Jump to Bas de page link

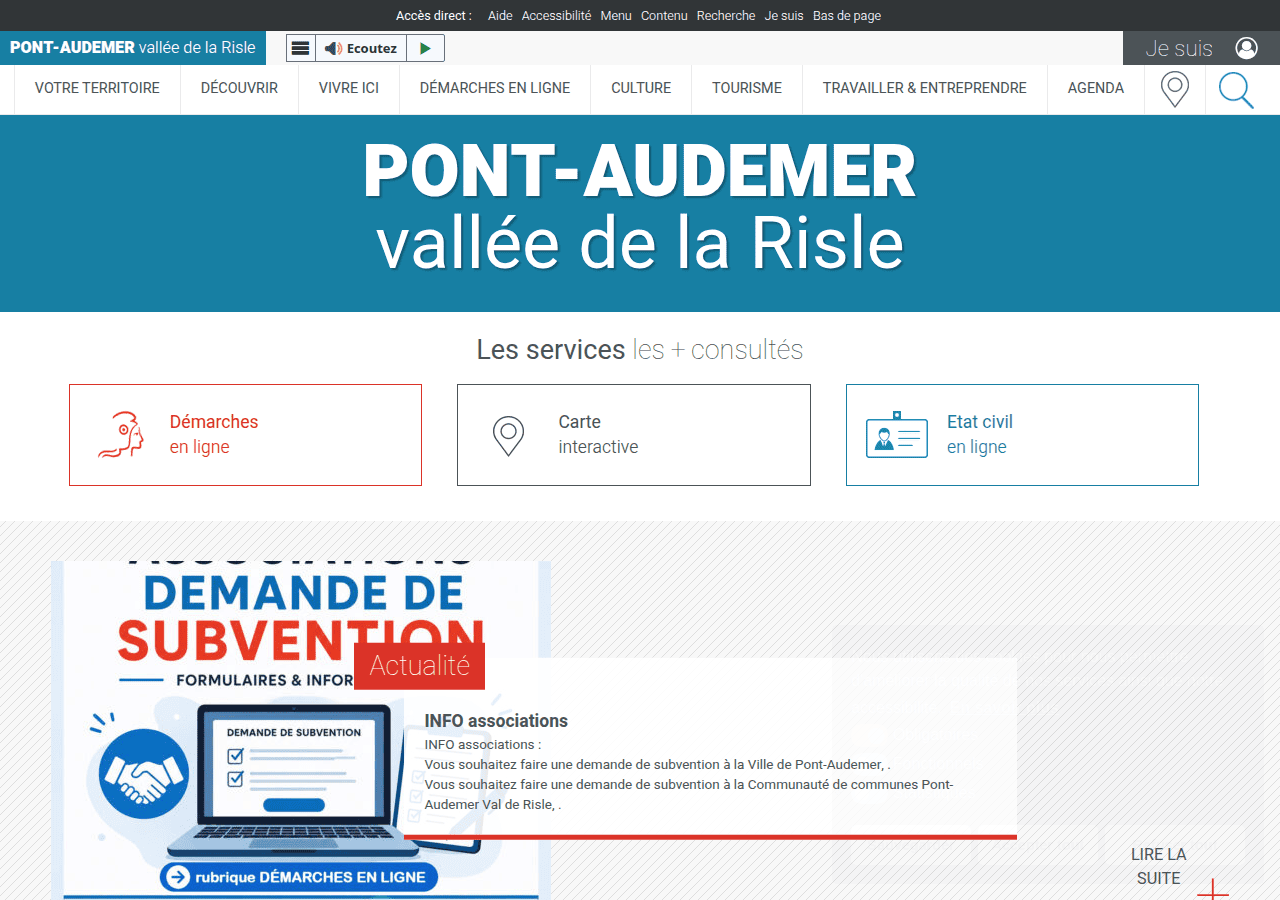point(847,16)
